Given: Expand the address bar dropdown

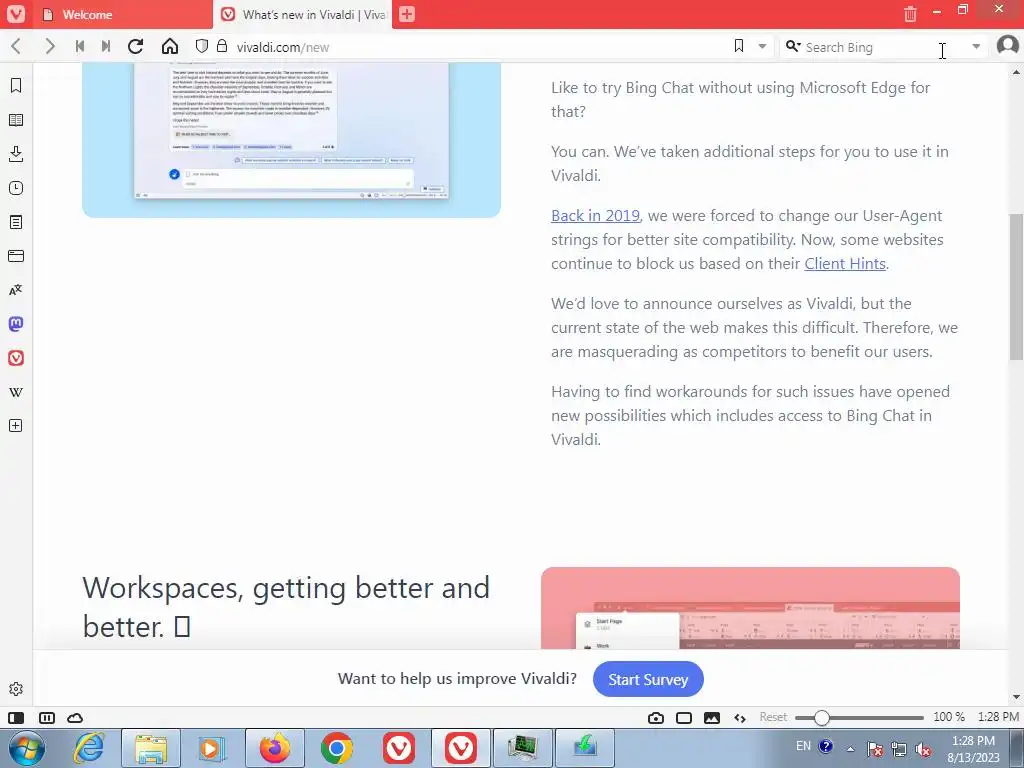Looking at the screenshot, I should (x=762, y=46).
